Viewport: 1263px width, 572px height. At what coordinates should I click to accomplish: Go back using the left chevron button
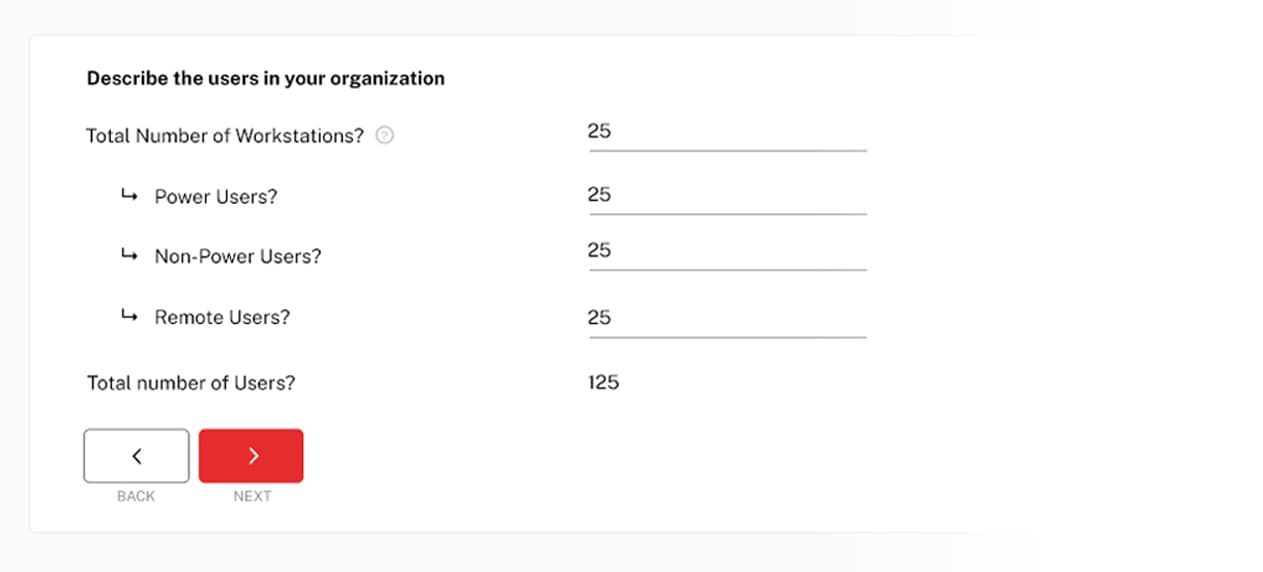pyautogui.click(x=136, y=456)
